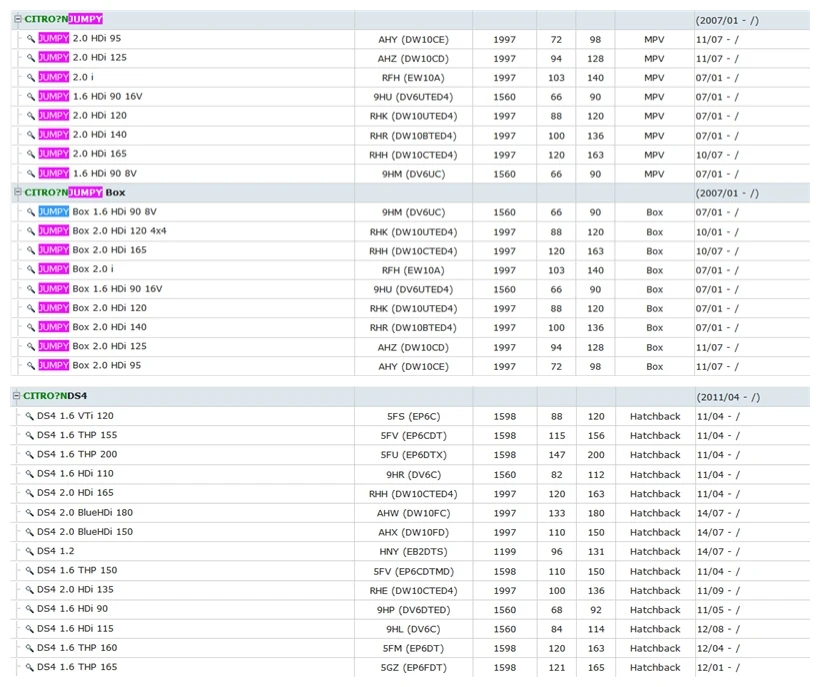Image resolution: width=820 pixels, height=687 pixels.
Task: Click magnifier icon beside JUMPY Box 2.0 HDi 120 4x4
Action: click(31, 231)
